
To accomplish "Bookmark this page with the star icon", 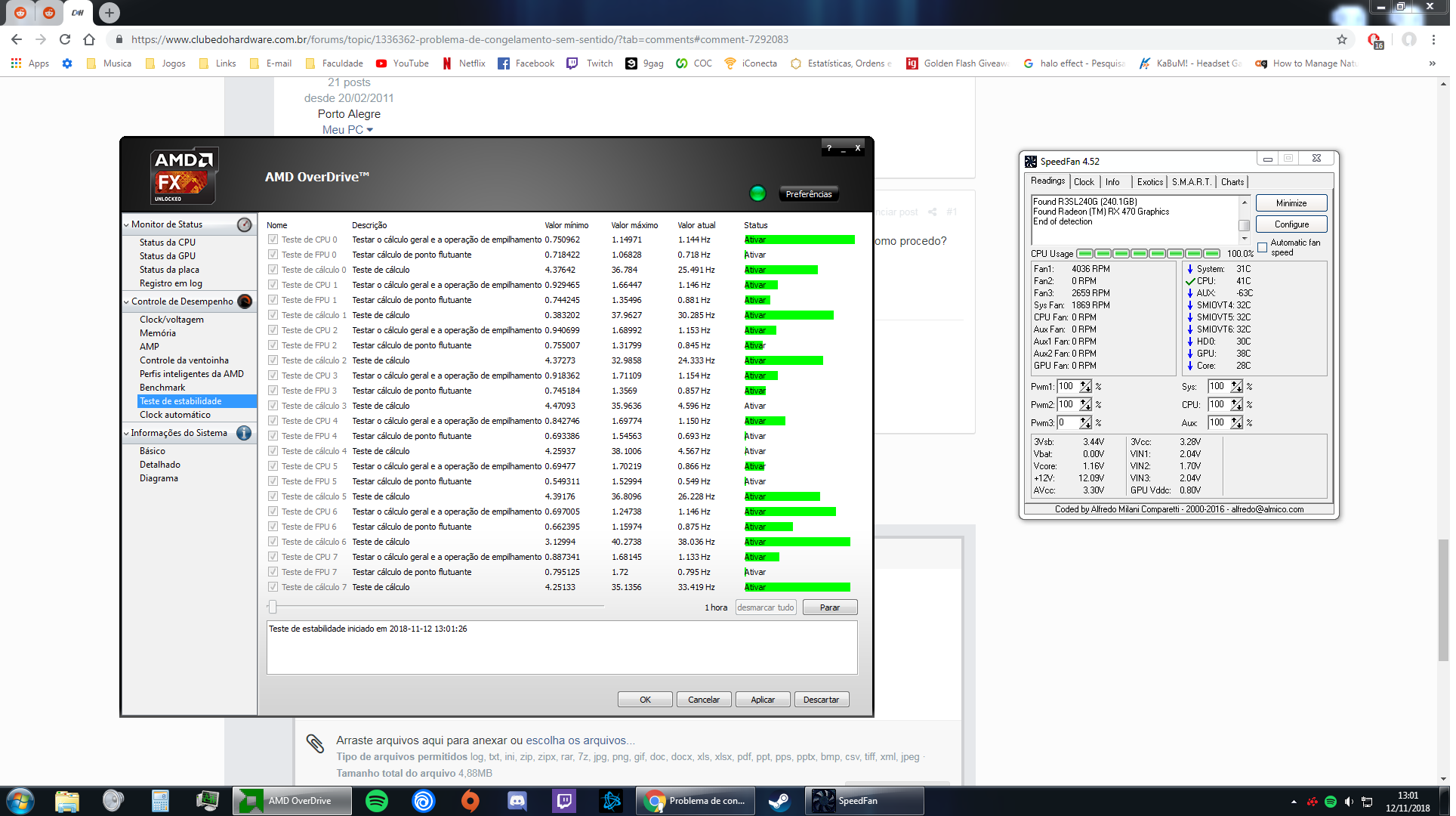I will pos(1342,39).
